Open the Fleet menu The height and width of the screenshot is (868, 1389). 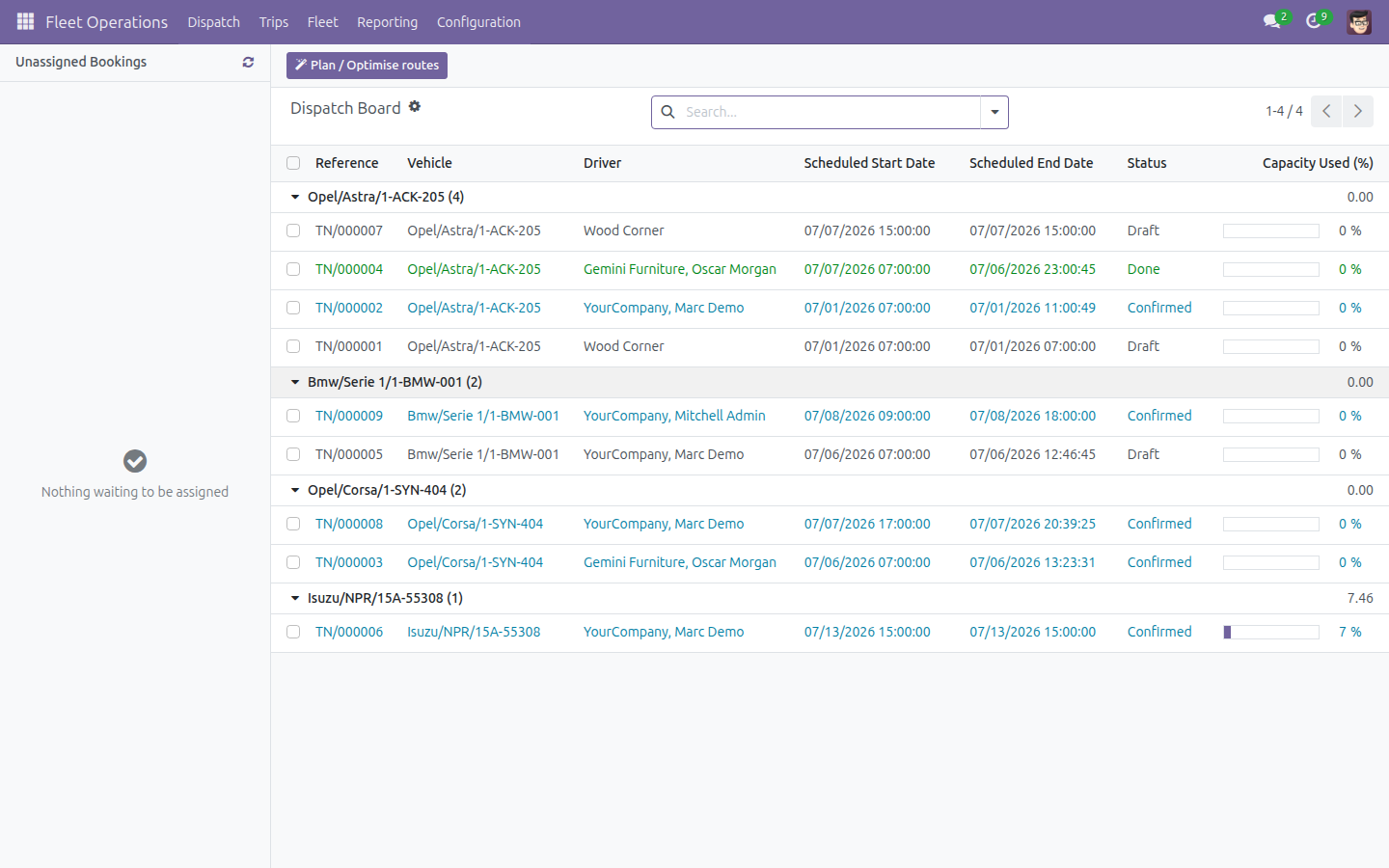[x=322, y=21]
